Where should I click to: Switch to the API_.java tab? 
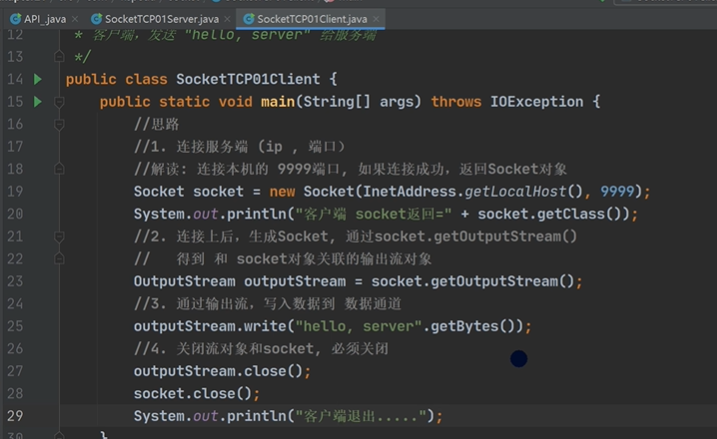coord(45,19)
